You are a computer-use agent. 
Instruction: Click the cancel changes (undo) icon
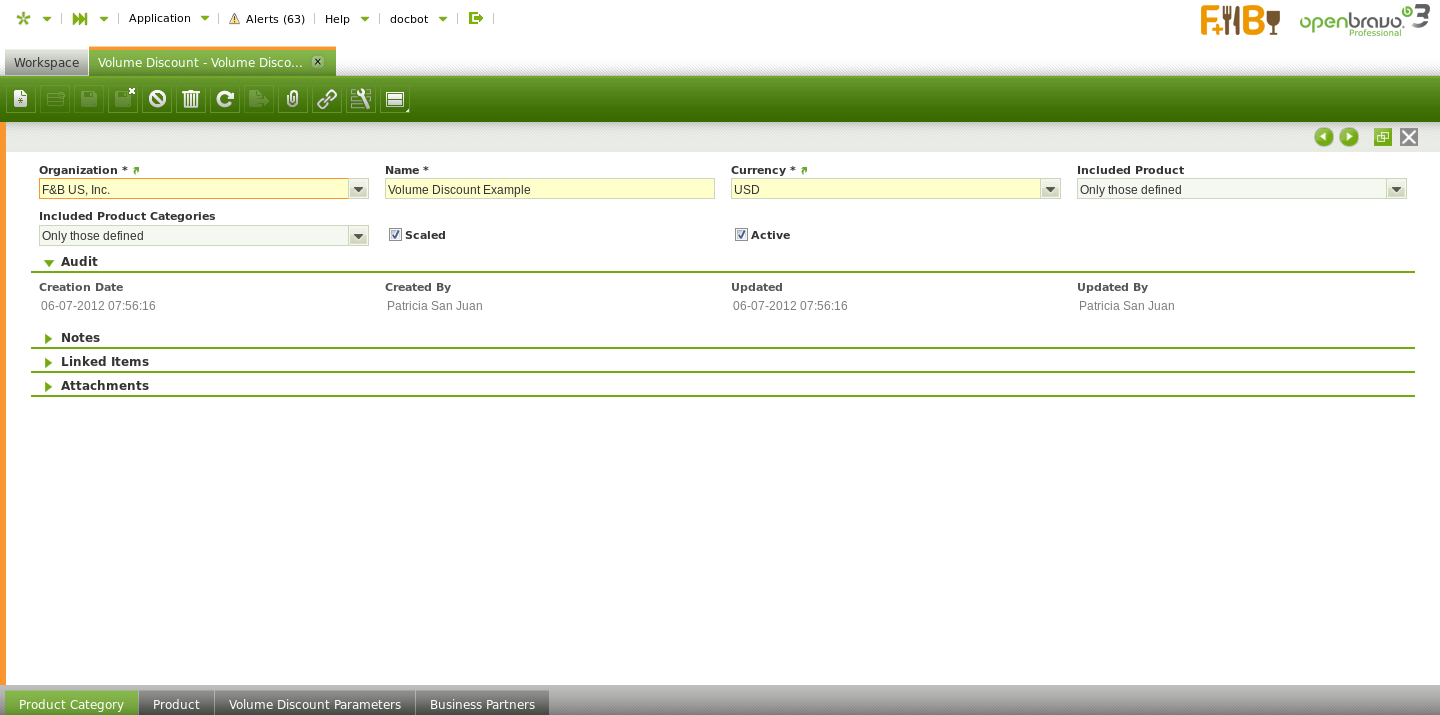coord(157,99)
